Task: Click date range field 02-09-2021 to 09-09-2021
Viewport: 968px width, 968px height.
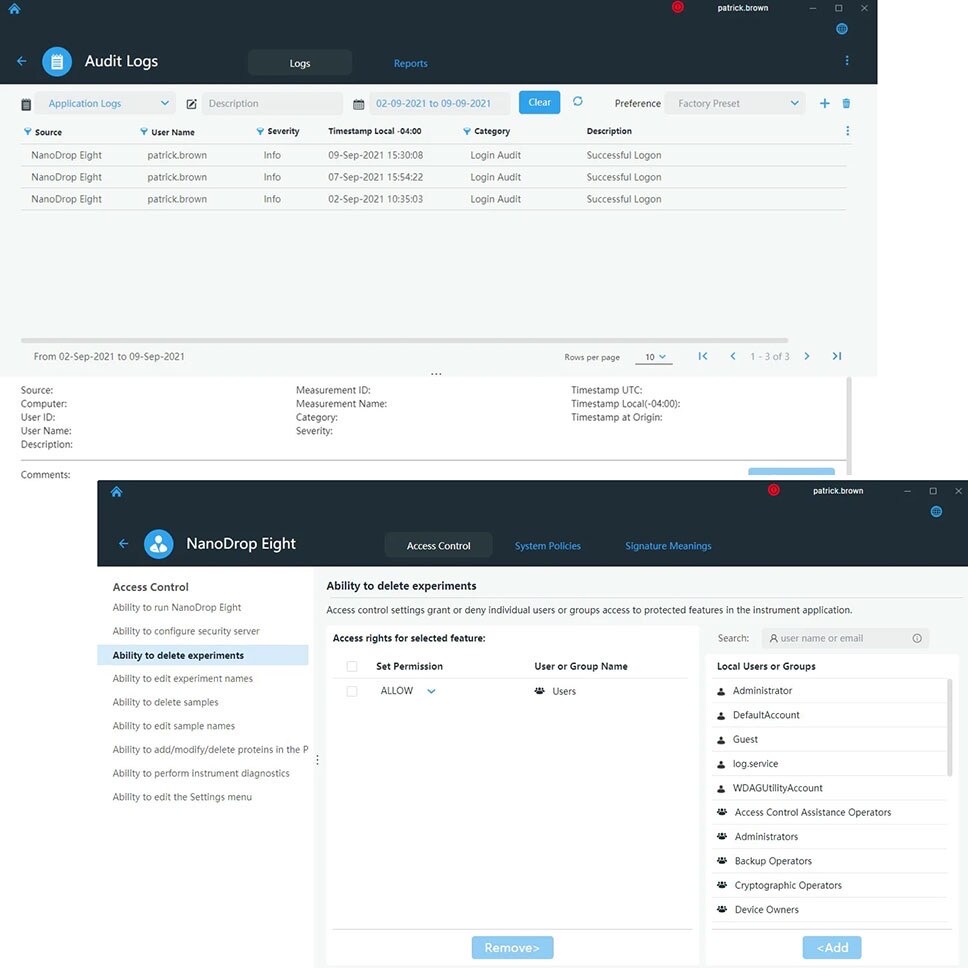Action: [440, 104]
